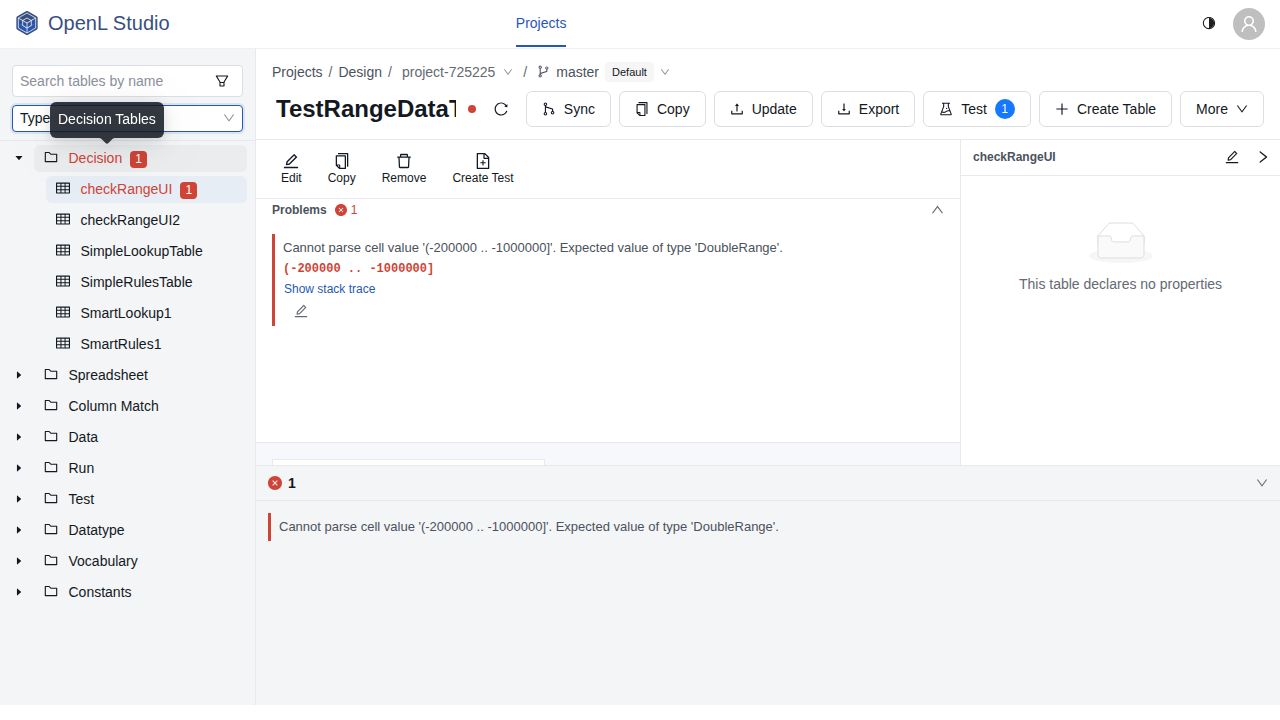Click the Problems heading label
1280x720 pixels.
pos(299,210)
